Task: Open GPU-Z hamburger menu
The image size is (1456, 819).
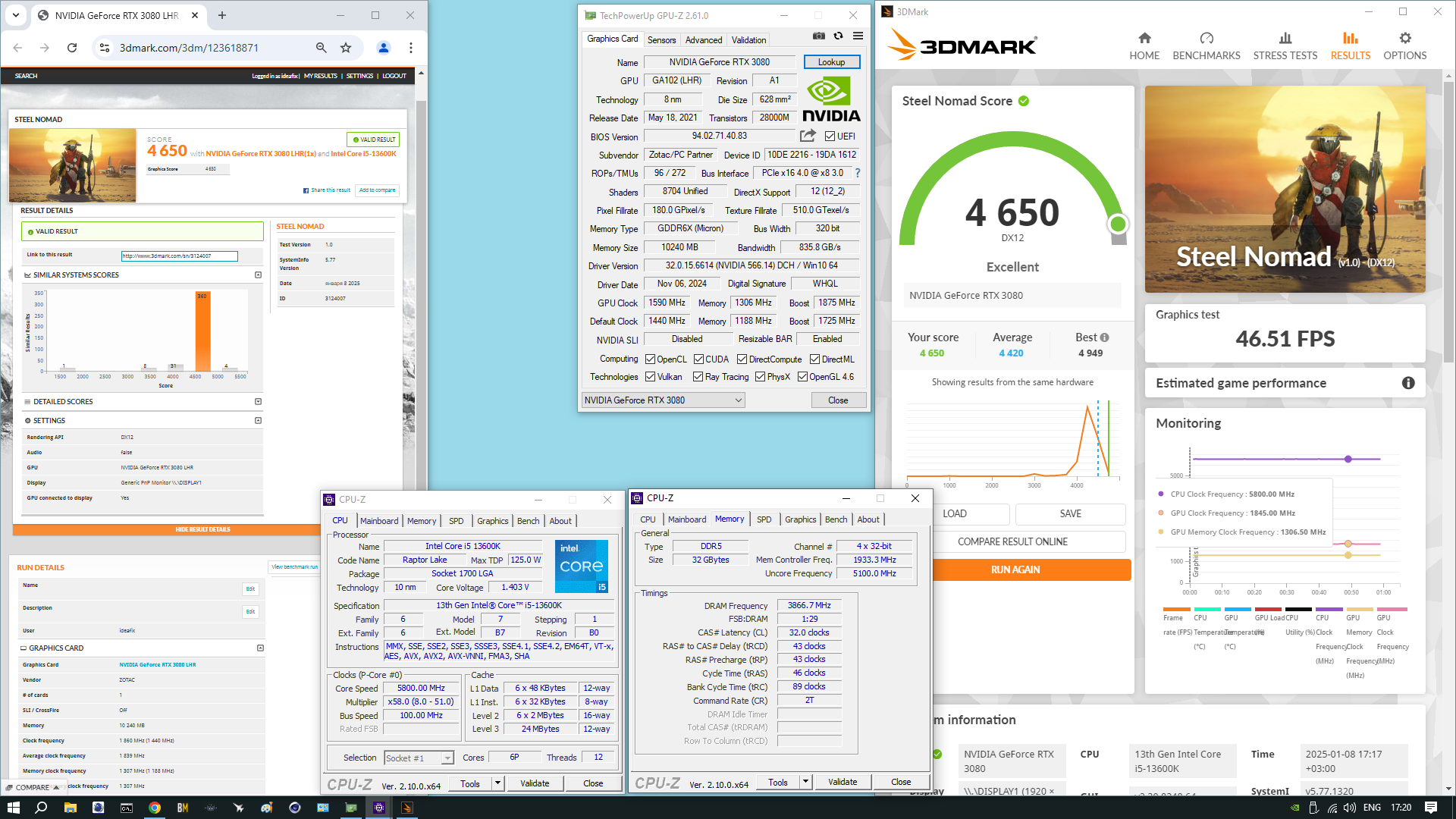Action: [x=858, y=36]
